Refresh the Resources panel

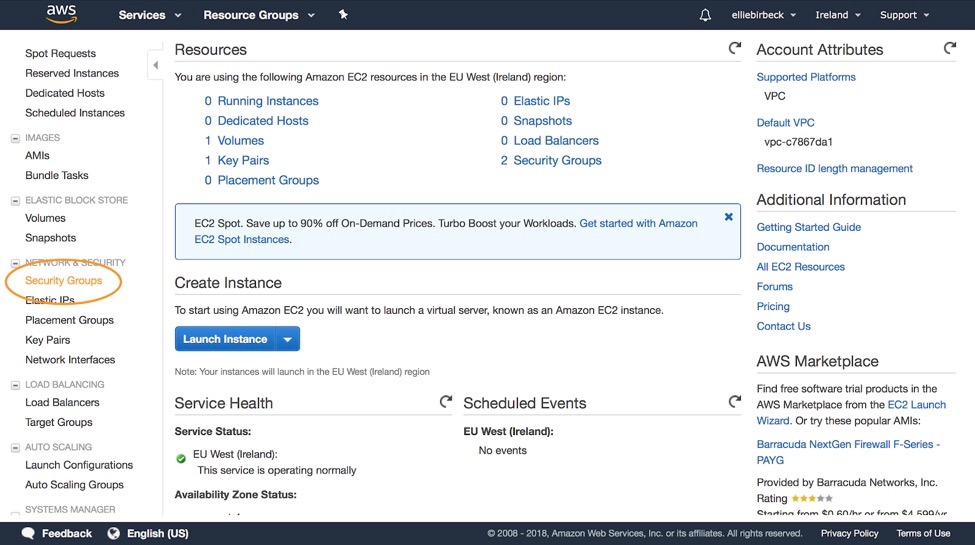click(x=734, y=48)
